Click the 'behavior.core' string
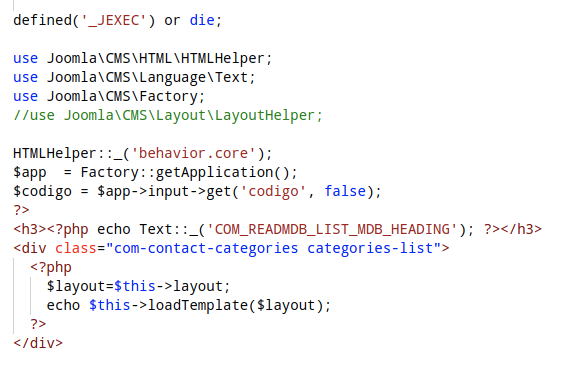The image size is (582, 370). click(193, 153)
